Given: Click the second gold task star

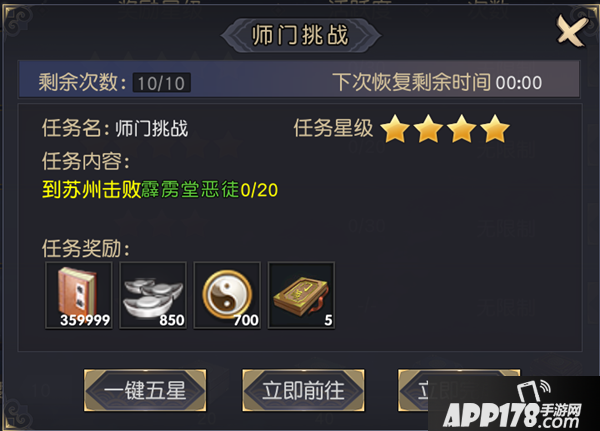Looking at the screenshot, I should [x=428, y=129].
